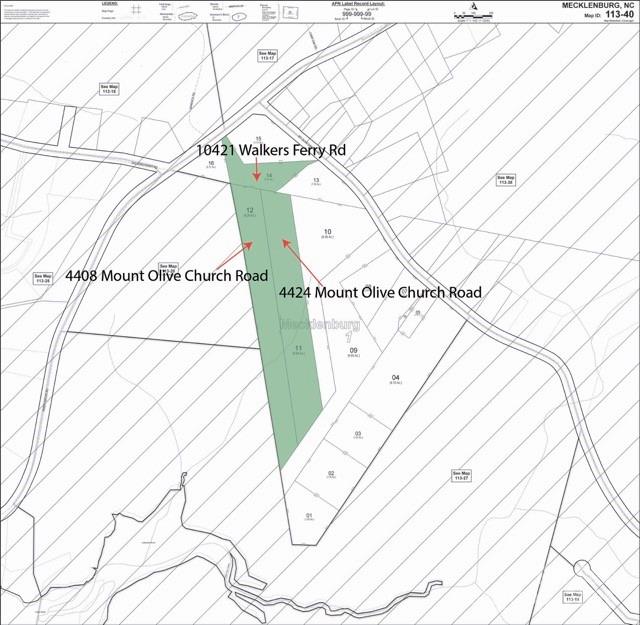The image size is (640, 625).
Task: Select green parcel number 12
Action: tap(251, 211)
